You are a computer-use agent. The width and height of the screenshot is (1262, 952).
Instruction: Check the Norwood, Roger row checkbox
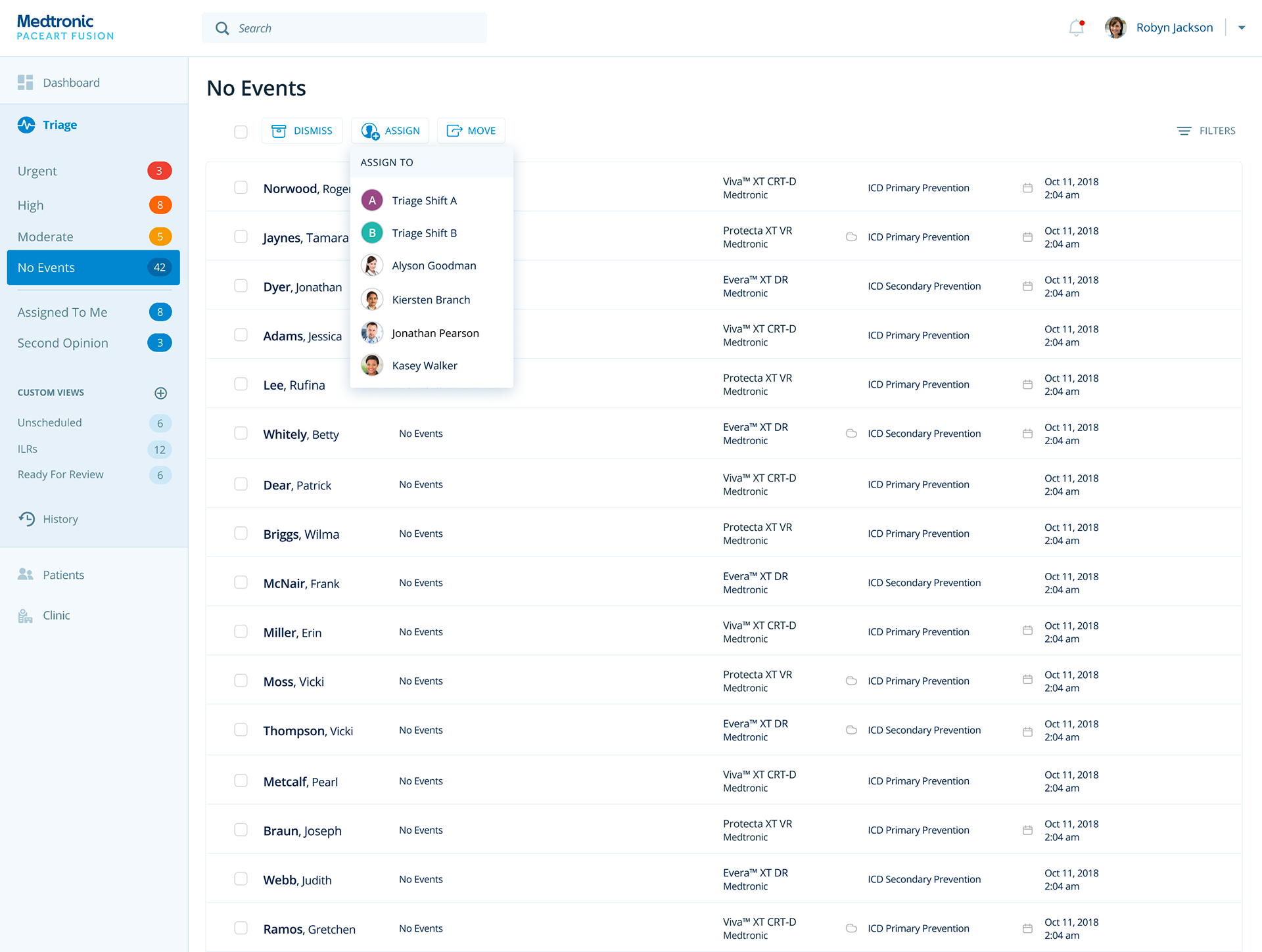coord(241,188)
